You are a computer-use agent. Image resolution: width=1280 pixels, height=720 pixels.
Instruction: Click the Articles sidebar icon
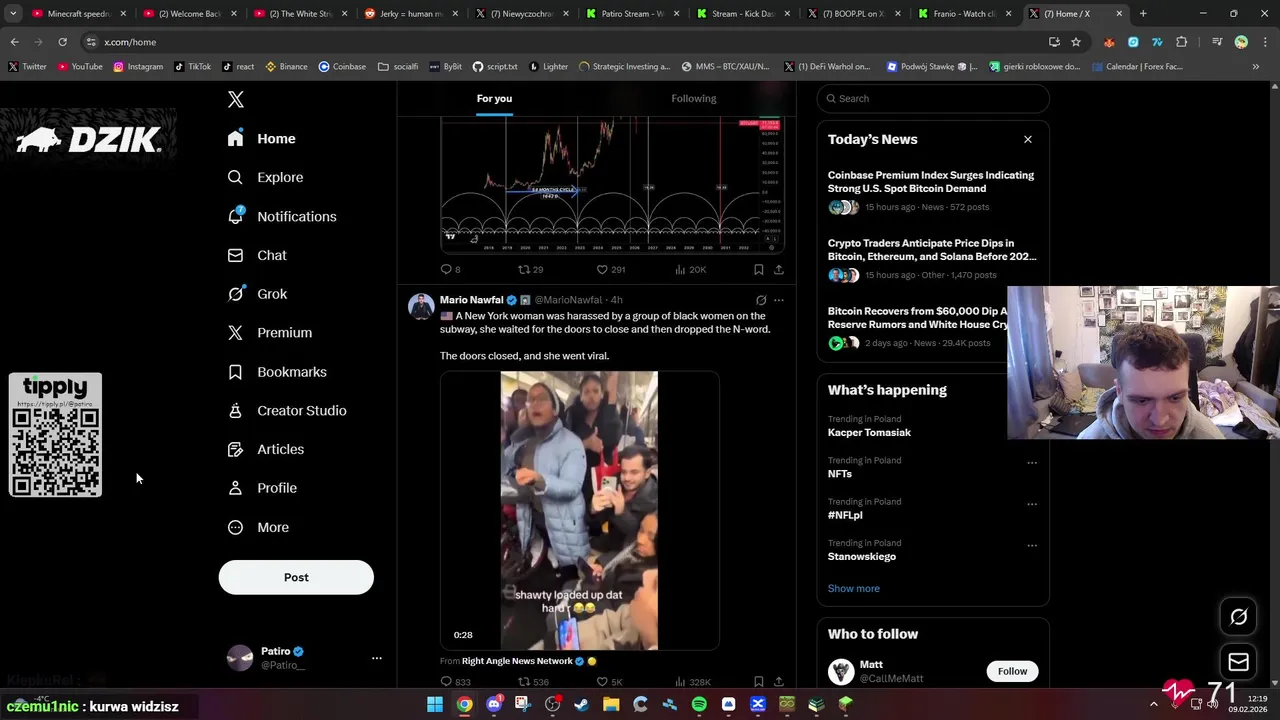pos(235,450)
